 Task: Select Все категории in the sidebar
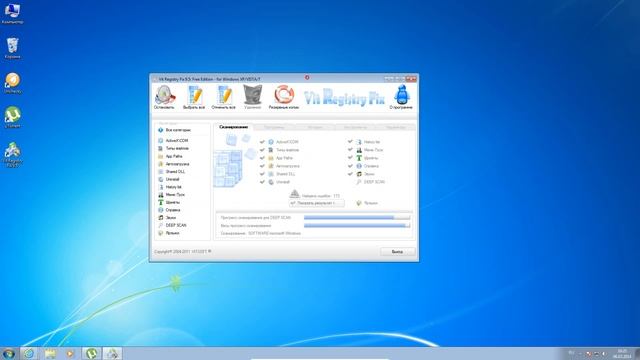[174, 130]
